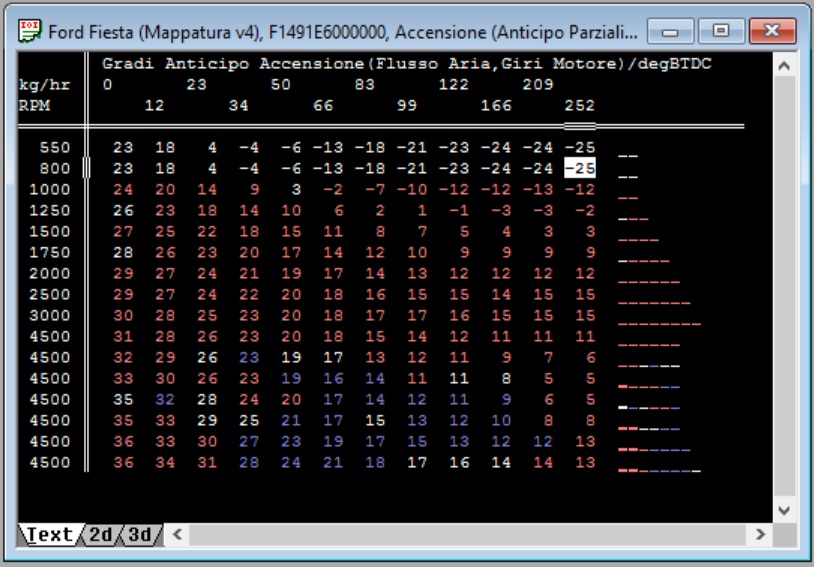Click the 122 kg/hr column header
Screen dimensions: 817x567
pyautogui.click(x=453, y=84)
